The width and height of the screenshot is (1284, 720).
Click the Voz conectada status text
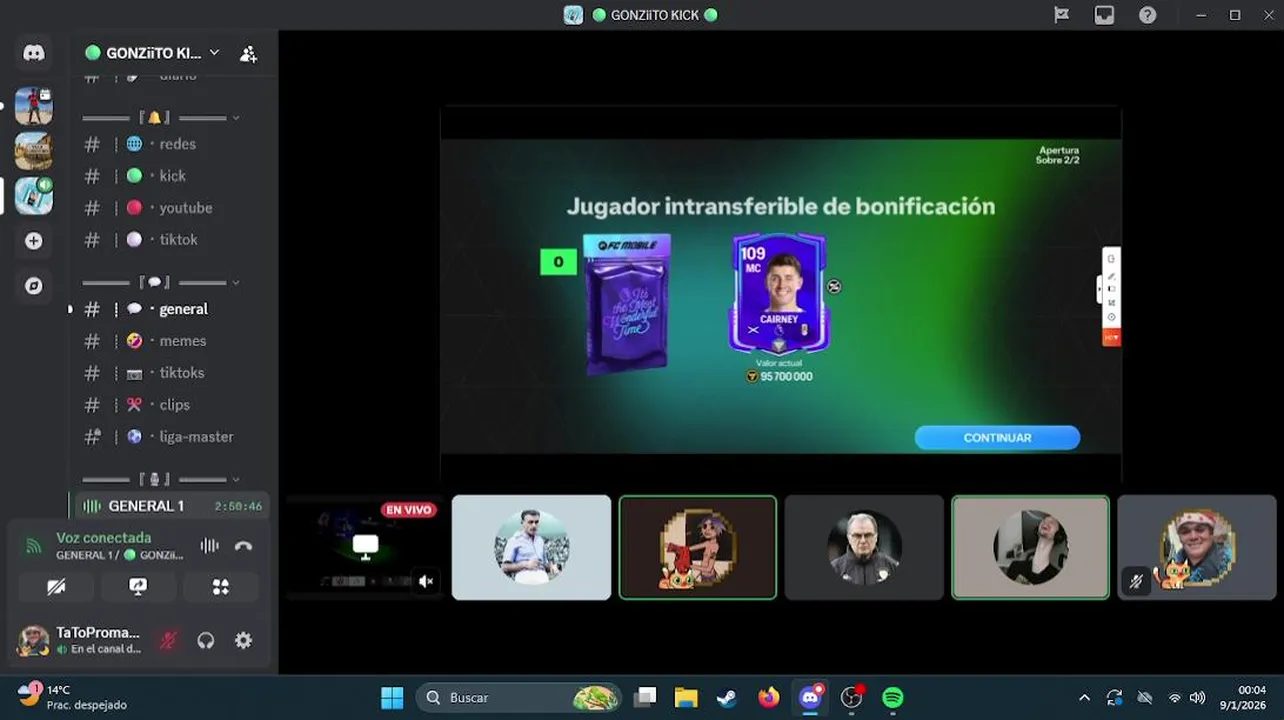click(103, 538)
